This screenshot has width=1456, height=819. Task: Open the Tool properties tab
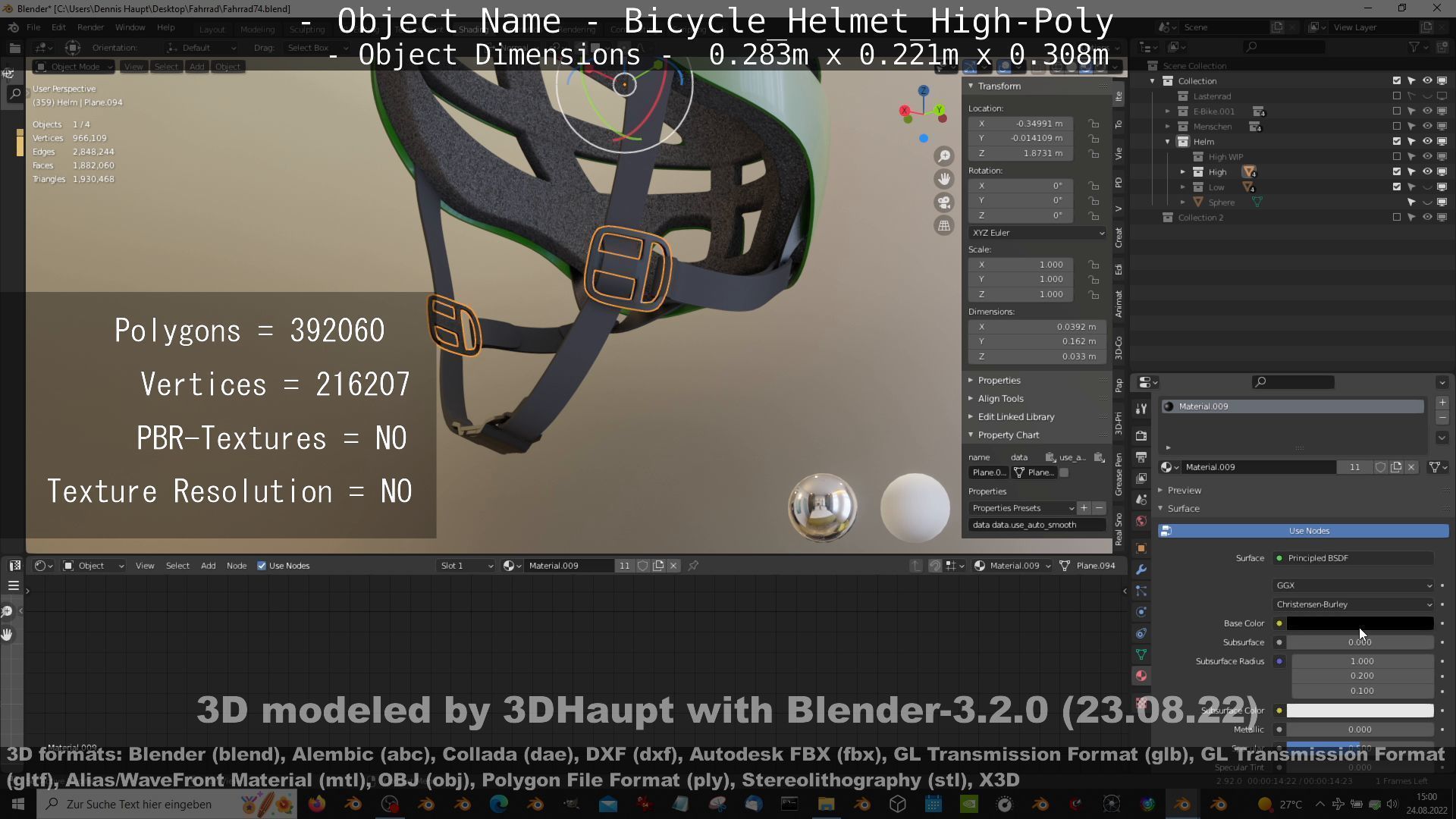[1141, 409]
